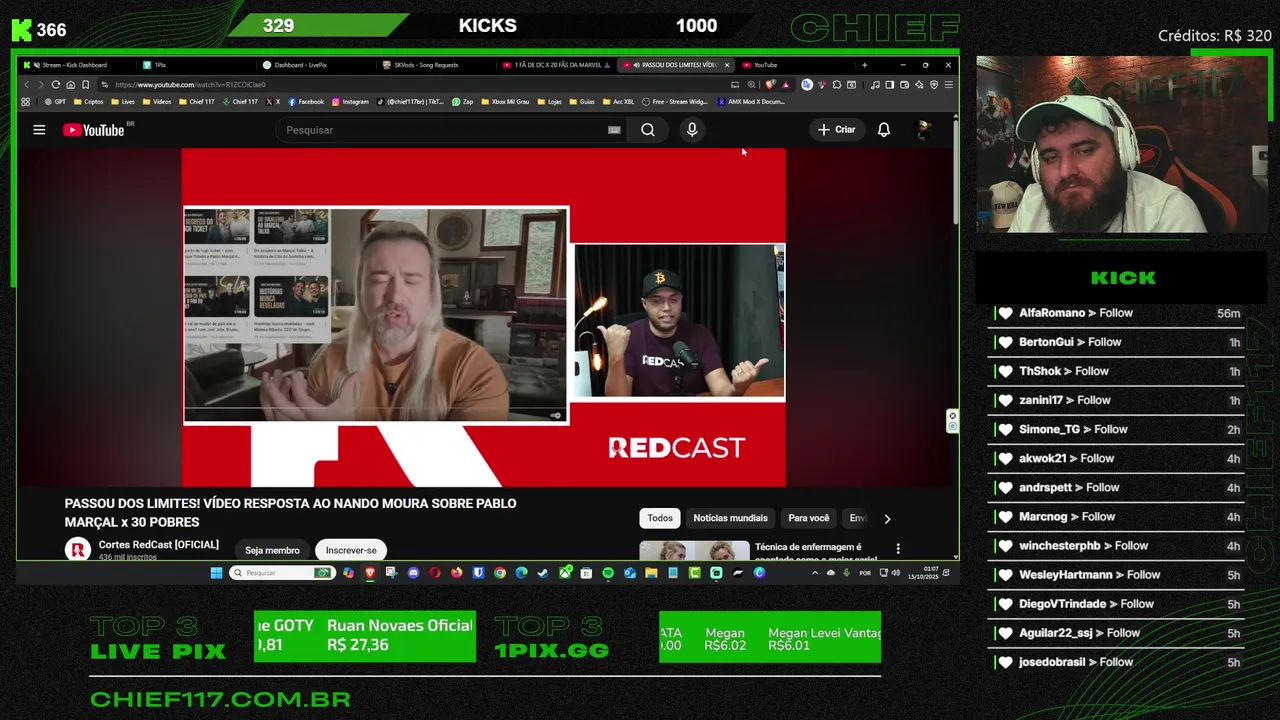Image resolution: width=1280 pixels, height=720 pixels.
Task: Bookmark this page with the bookmark icon
Action: pyautogui.click(x=85, y=85)
